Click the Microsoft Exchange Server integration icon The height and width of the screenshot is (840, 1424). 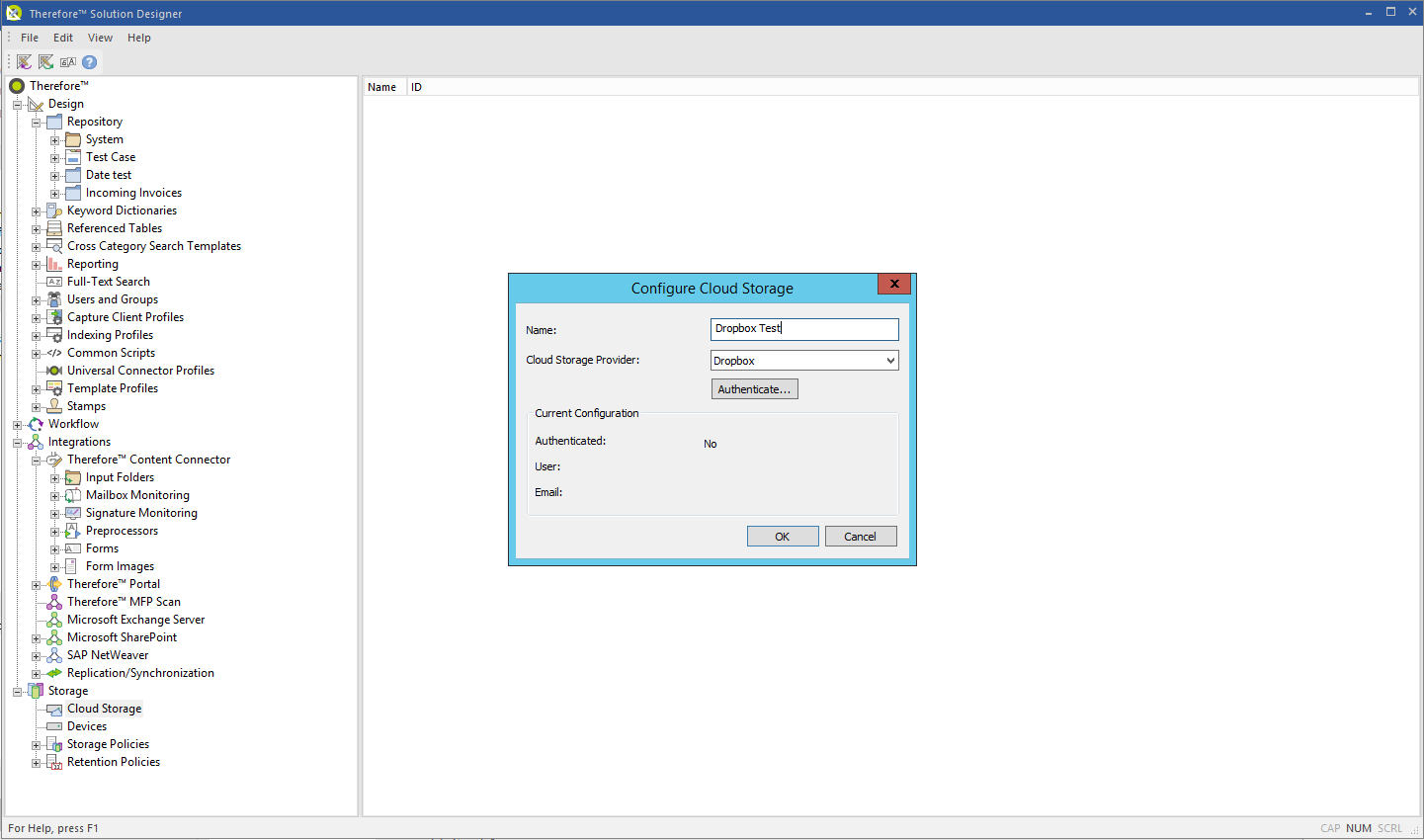click(x=54, y=619)
